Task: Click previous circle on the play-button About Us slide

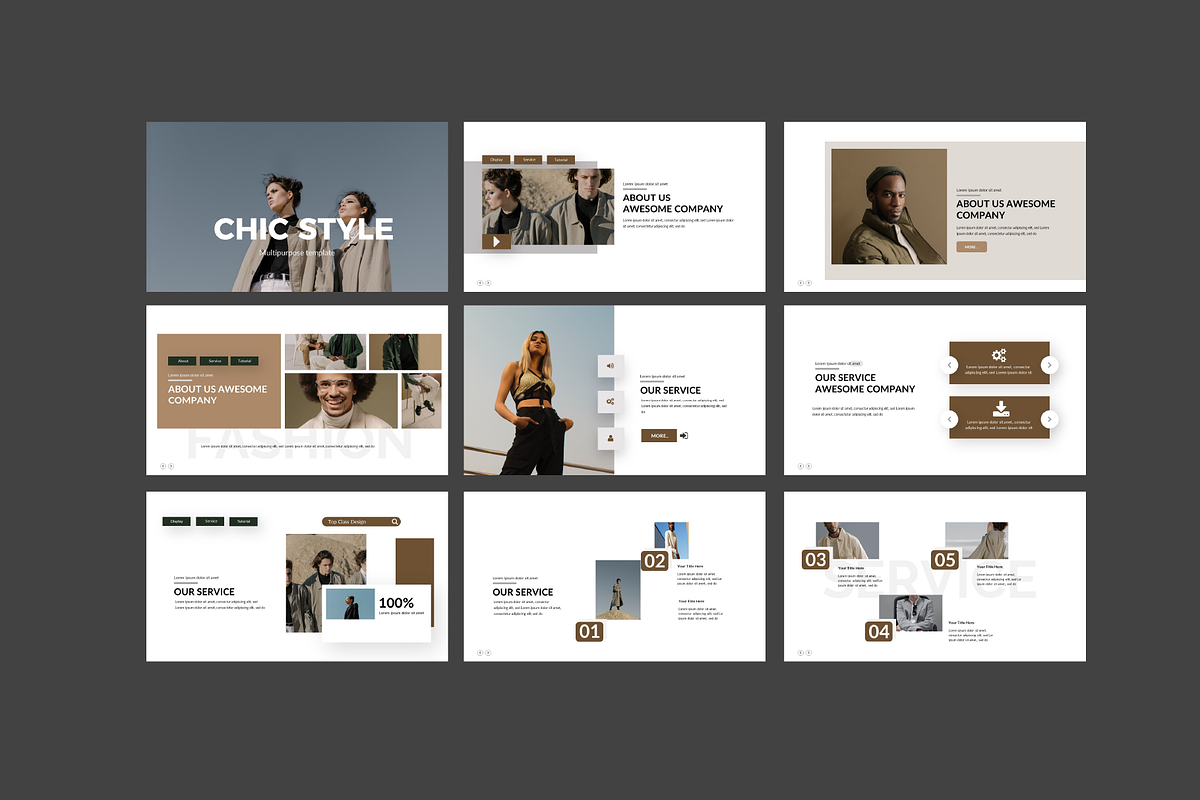Action: (x=480, y=283)
